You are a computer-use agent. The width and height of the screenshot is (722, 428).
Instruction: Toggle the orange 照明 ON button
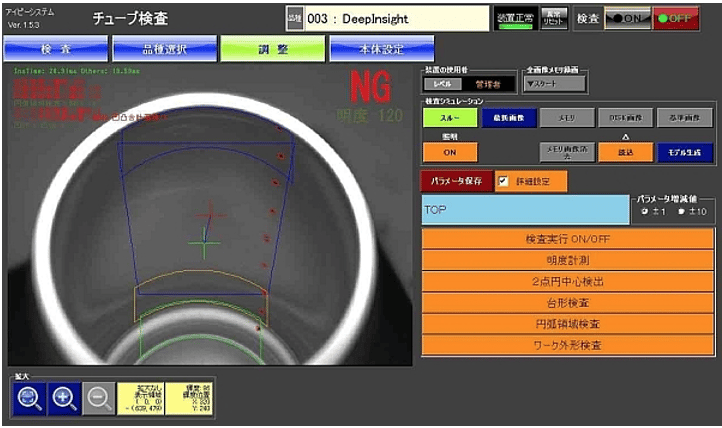450,152
